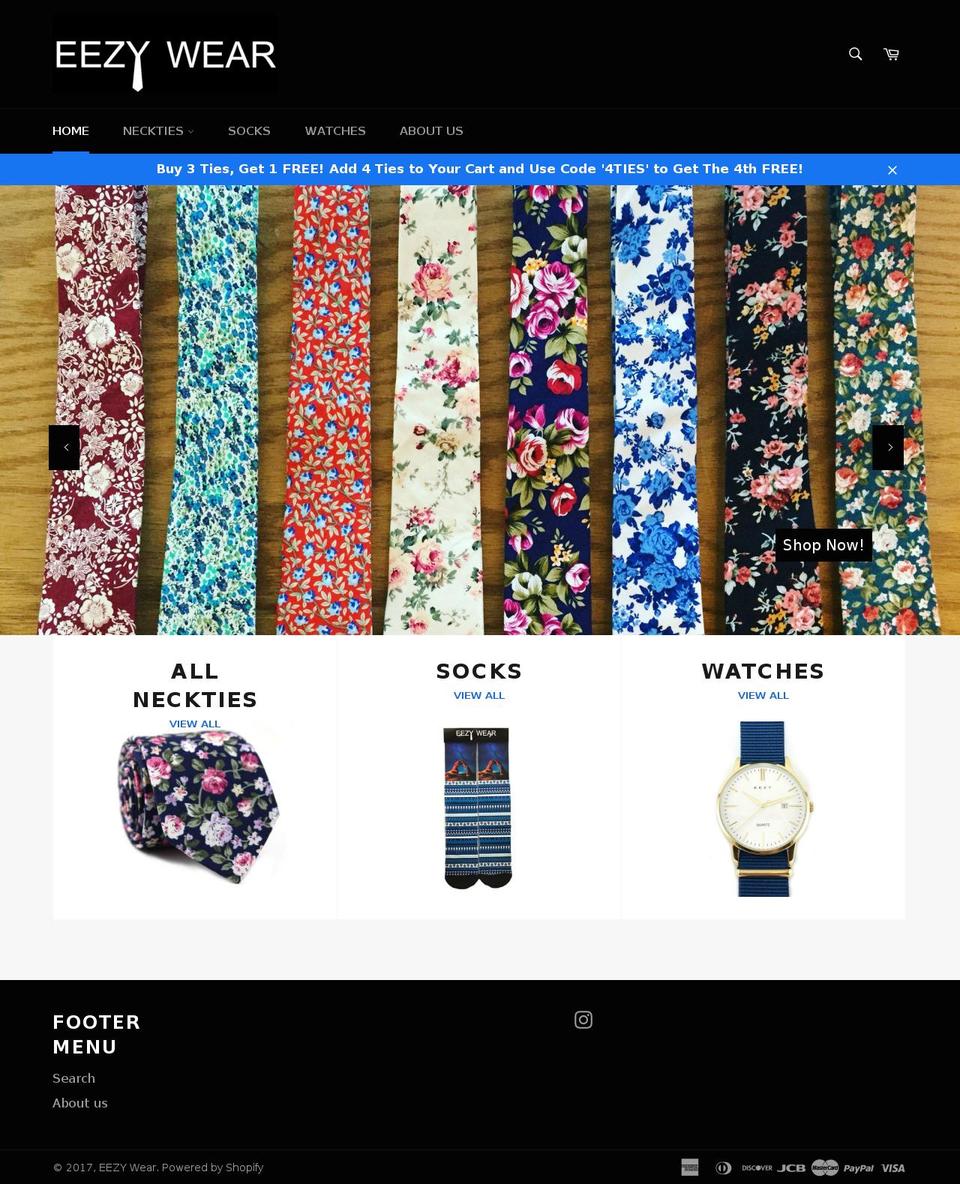Click the American Express payment icon
960x1184 pixels.
pos(690,1167)
